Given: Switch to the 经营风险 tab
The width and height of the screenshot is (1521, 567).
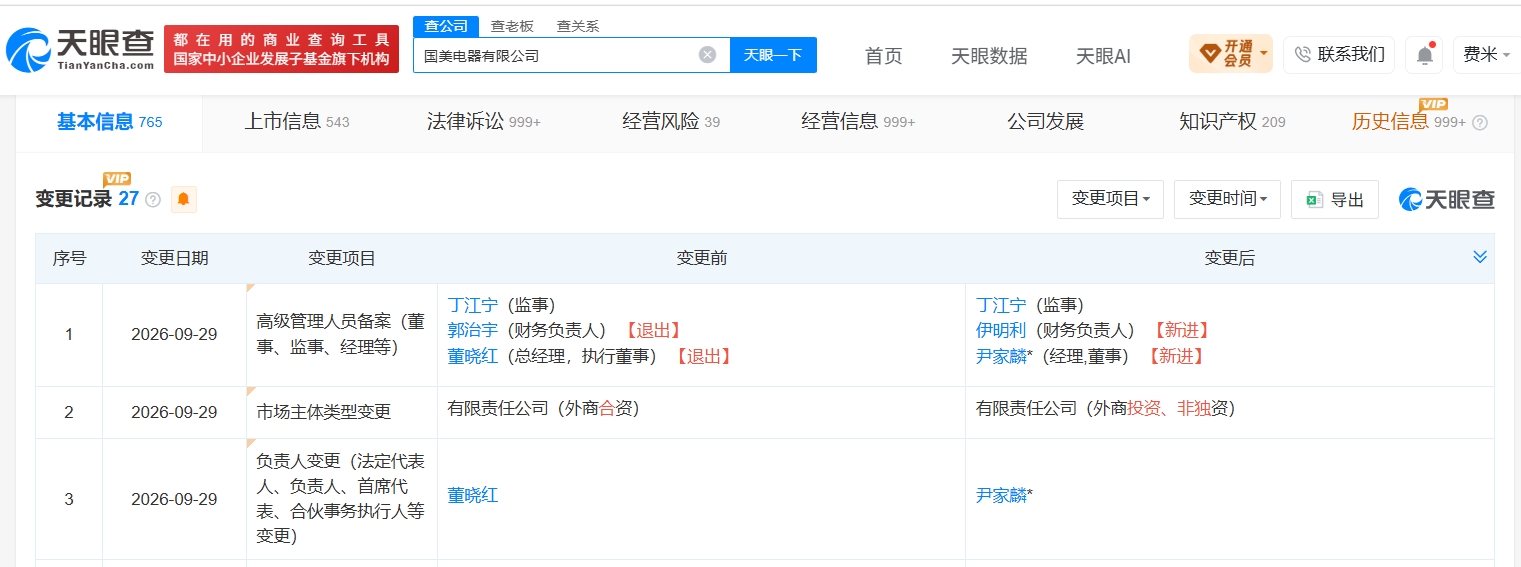Looking at the screenshot, I should pyautogui.click(x=670, y=122).
